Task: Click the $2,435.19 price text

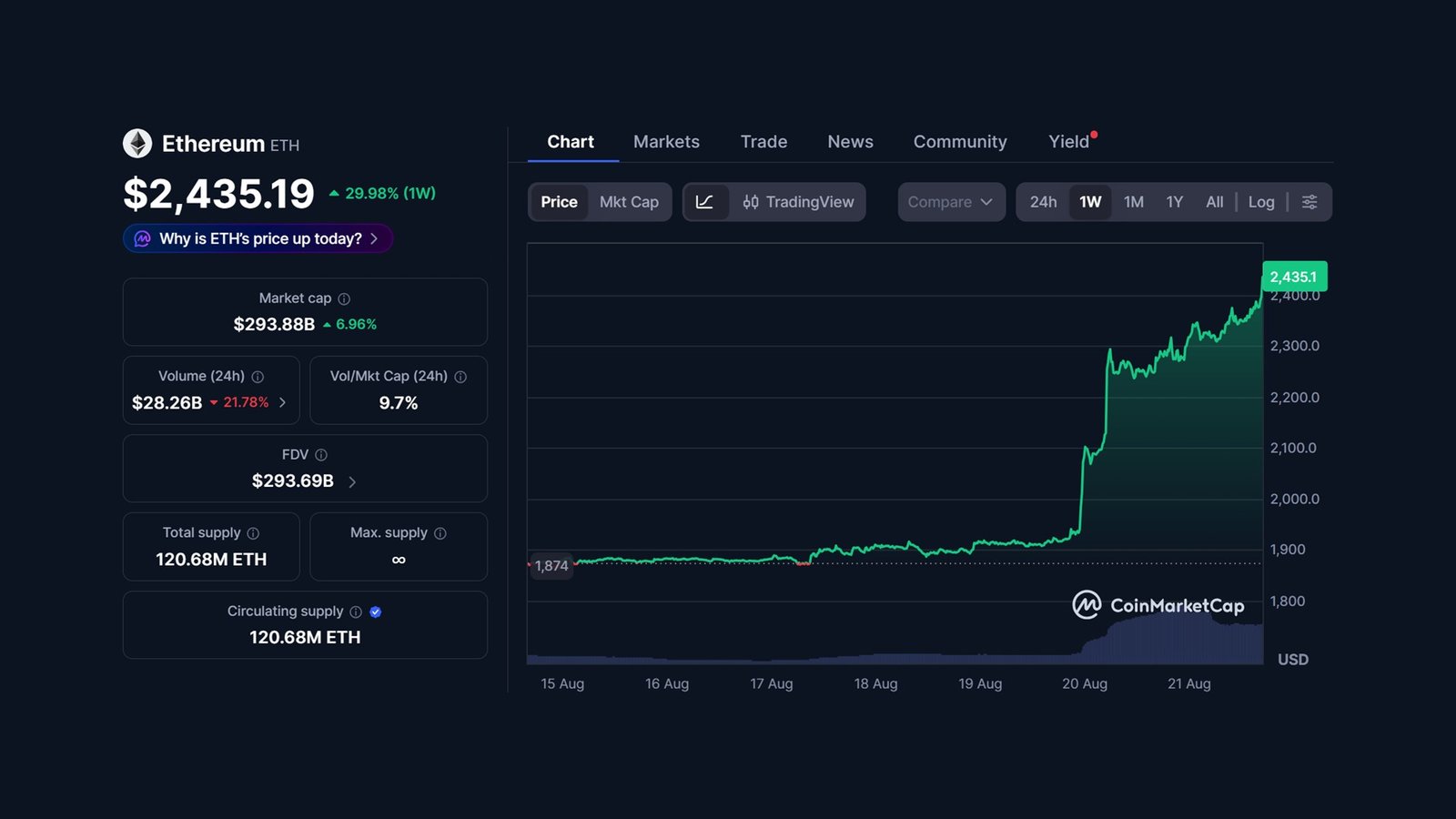Action: click(x=218, y=194)
